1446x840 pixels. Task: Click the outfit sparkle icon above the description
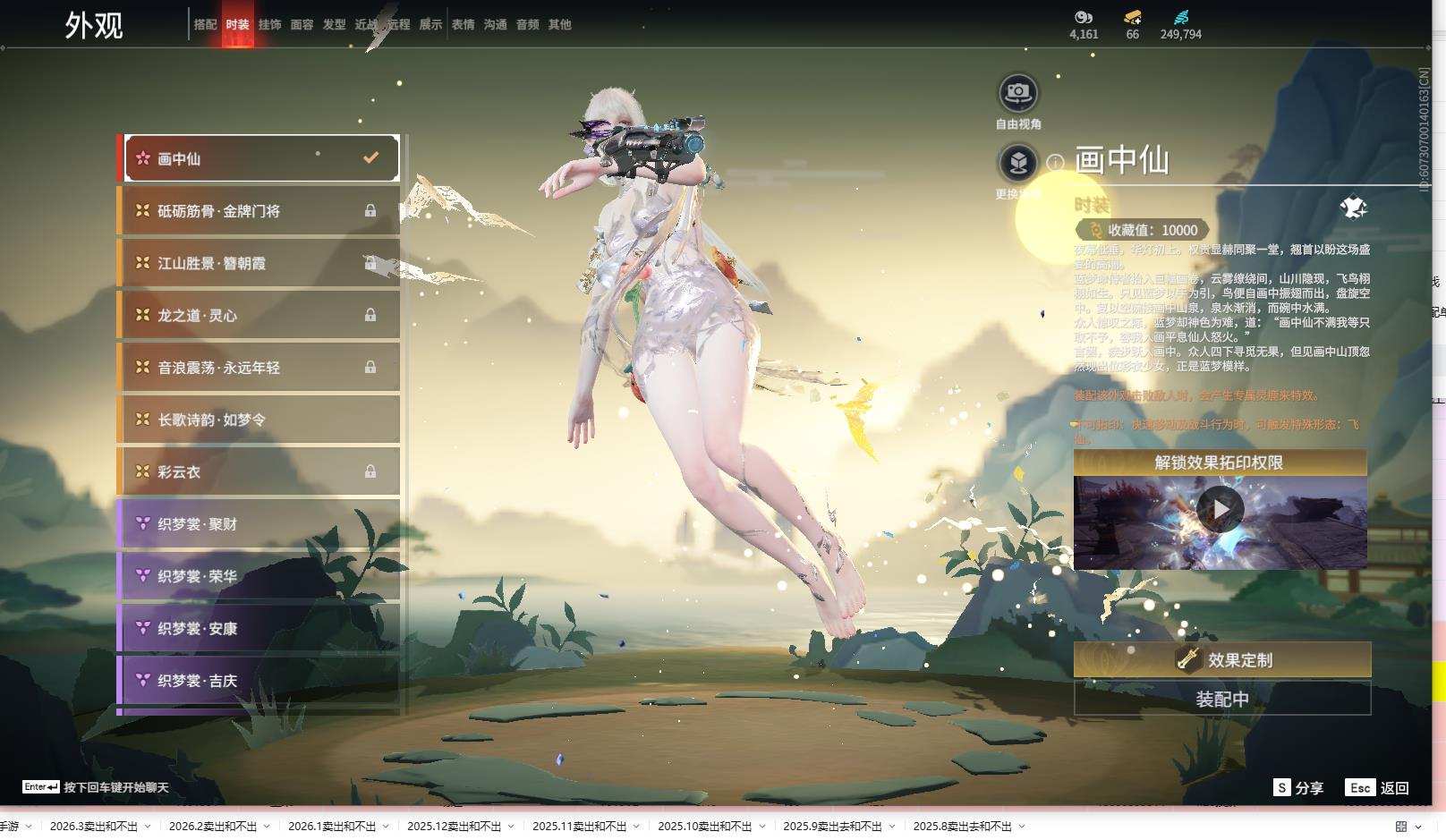click(x=1354, y=208)
